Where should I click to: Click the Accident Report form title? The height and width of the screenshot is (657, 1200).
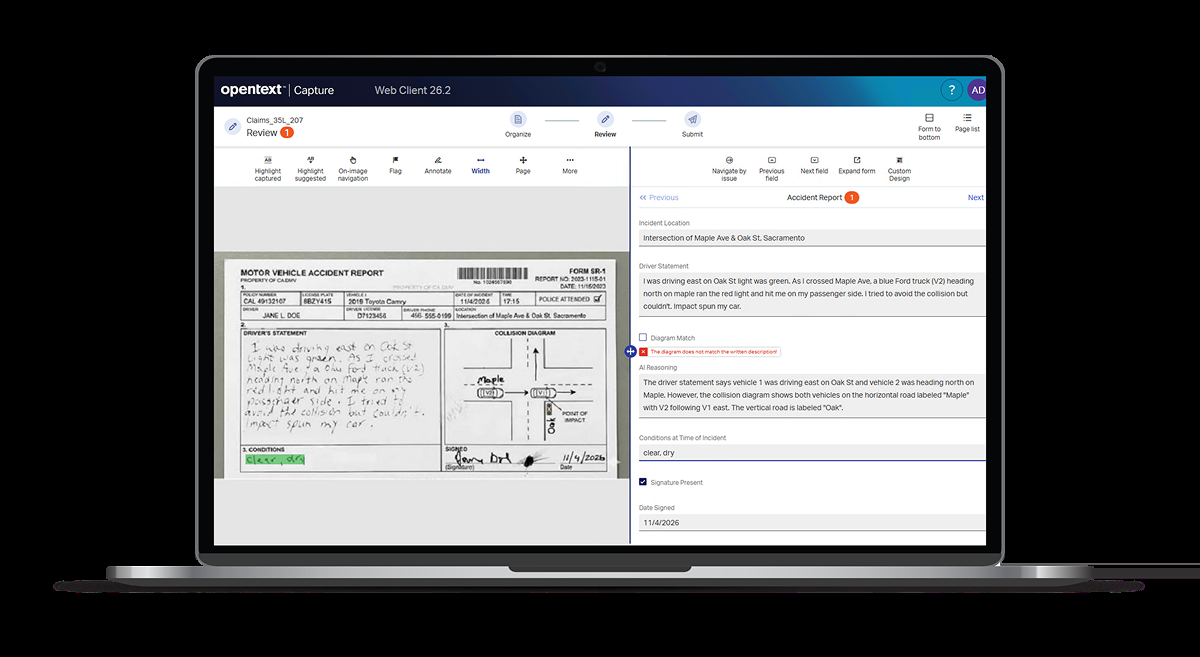pos(814,198)
